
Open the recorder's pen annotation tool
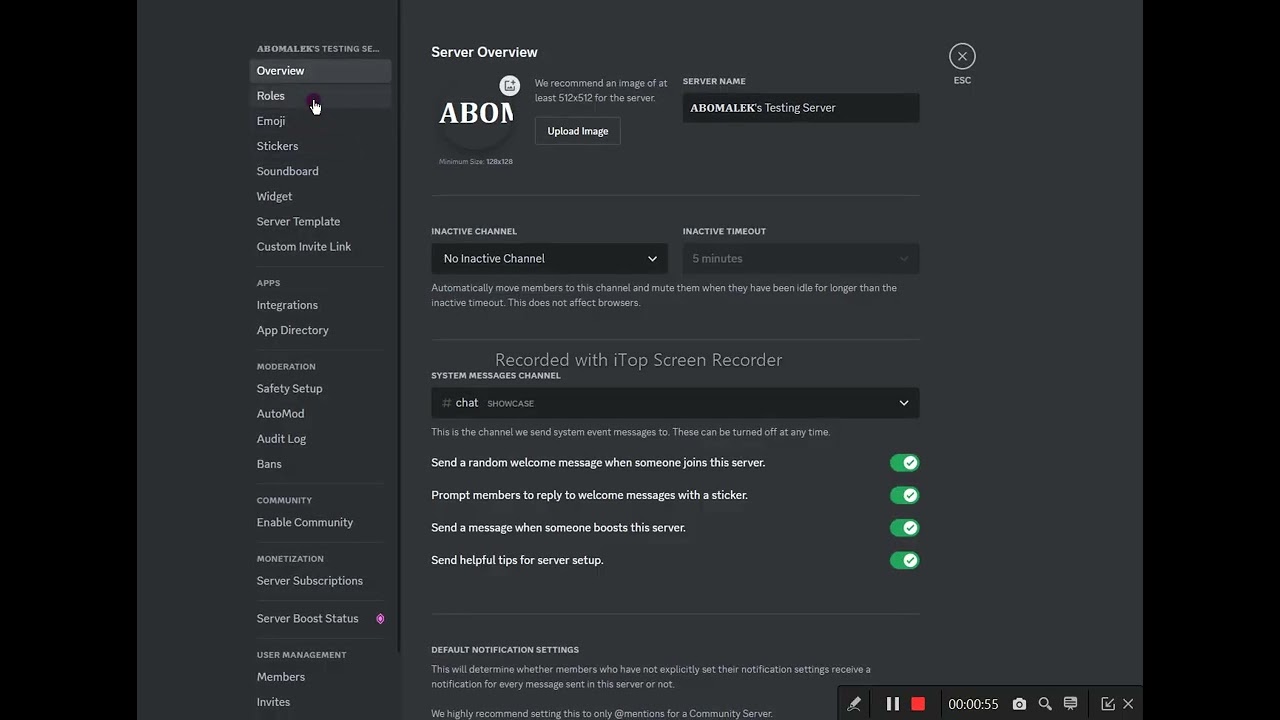854,704
